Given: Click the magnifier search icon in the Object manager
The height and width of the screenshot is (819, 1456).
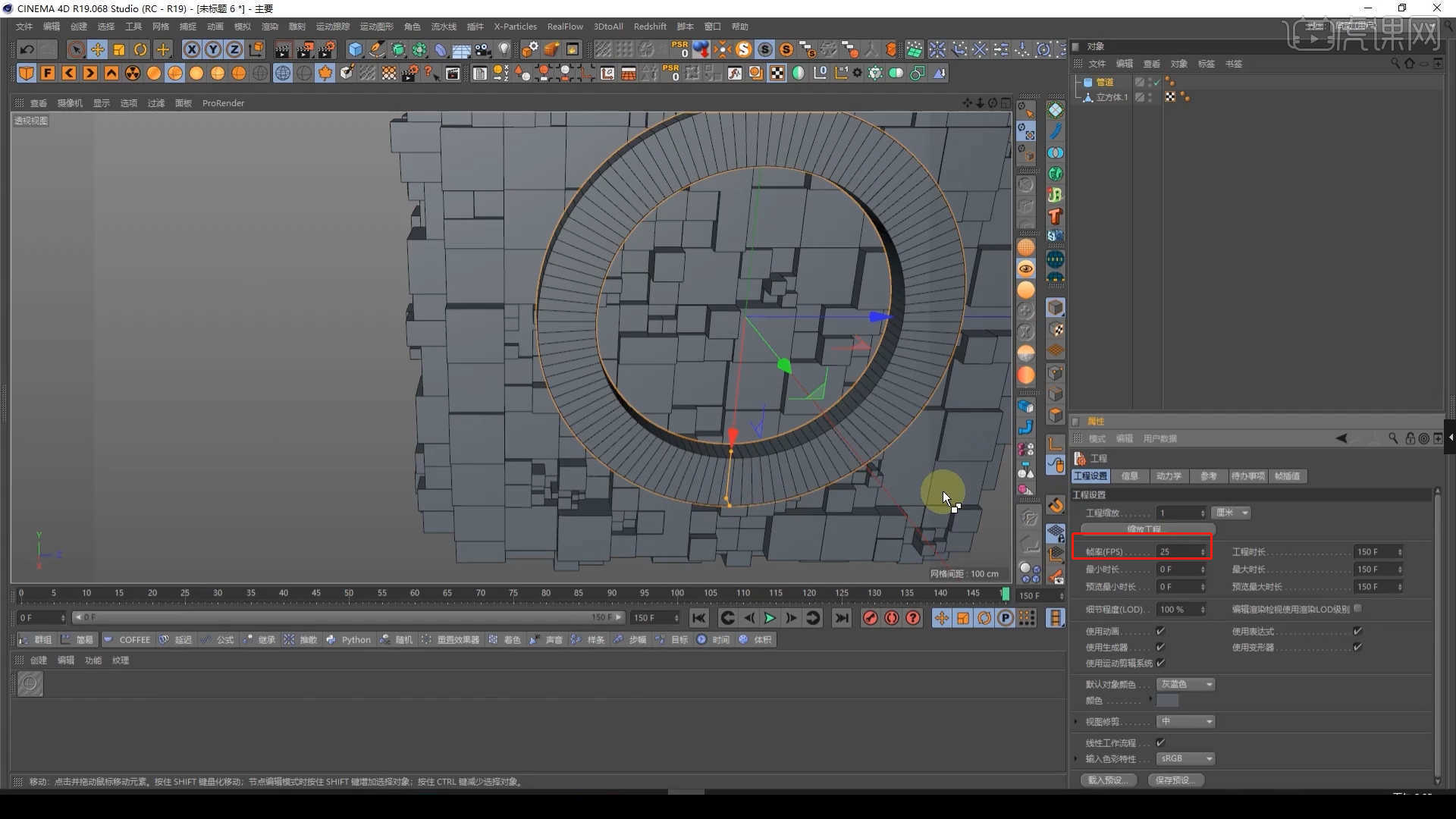Looking at the screenshot, I should coord(1395,64).
